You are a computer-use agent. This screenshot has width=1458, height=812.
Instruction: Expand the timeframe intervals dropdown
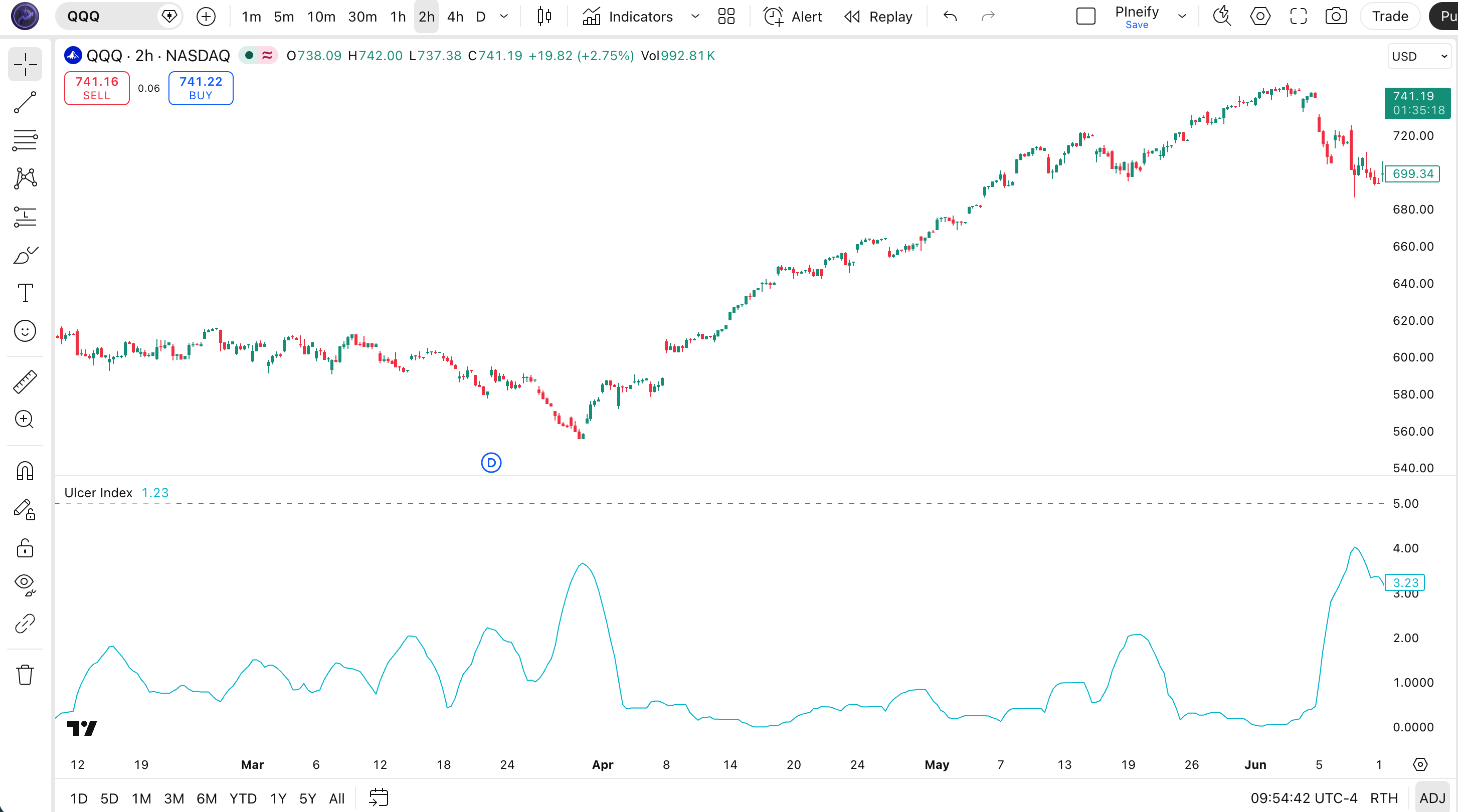click(504, 17)
